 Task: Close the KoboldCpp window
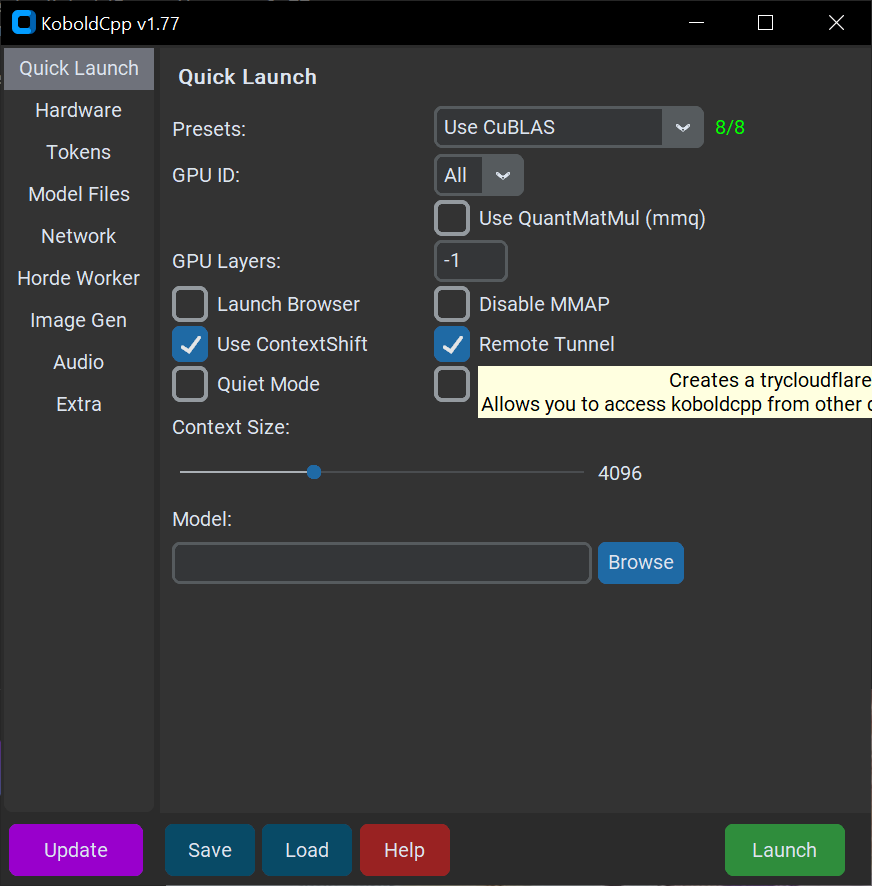coord(836,23)
